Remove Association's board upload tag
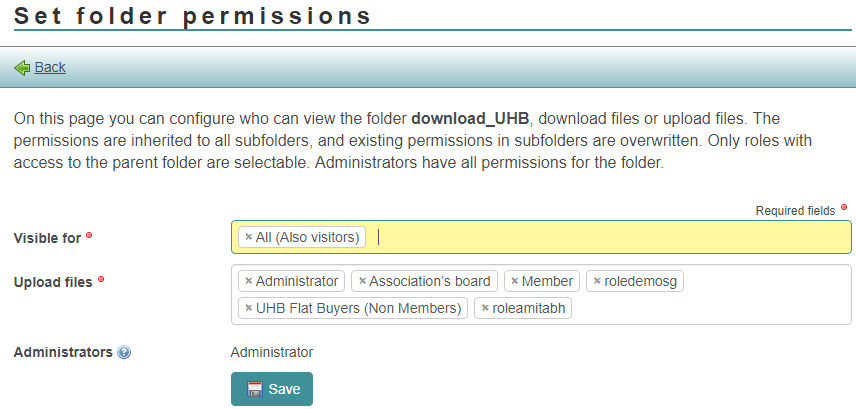Viewport: 856px width, 409px height. (362, 281)
